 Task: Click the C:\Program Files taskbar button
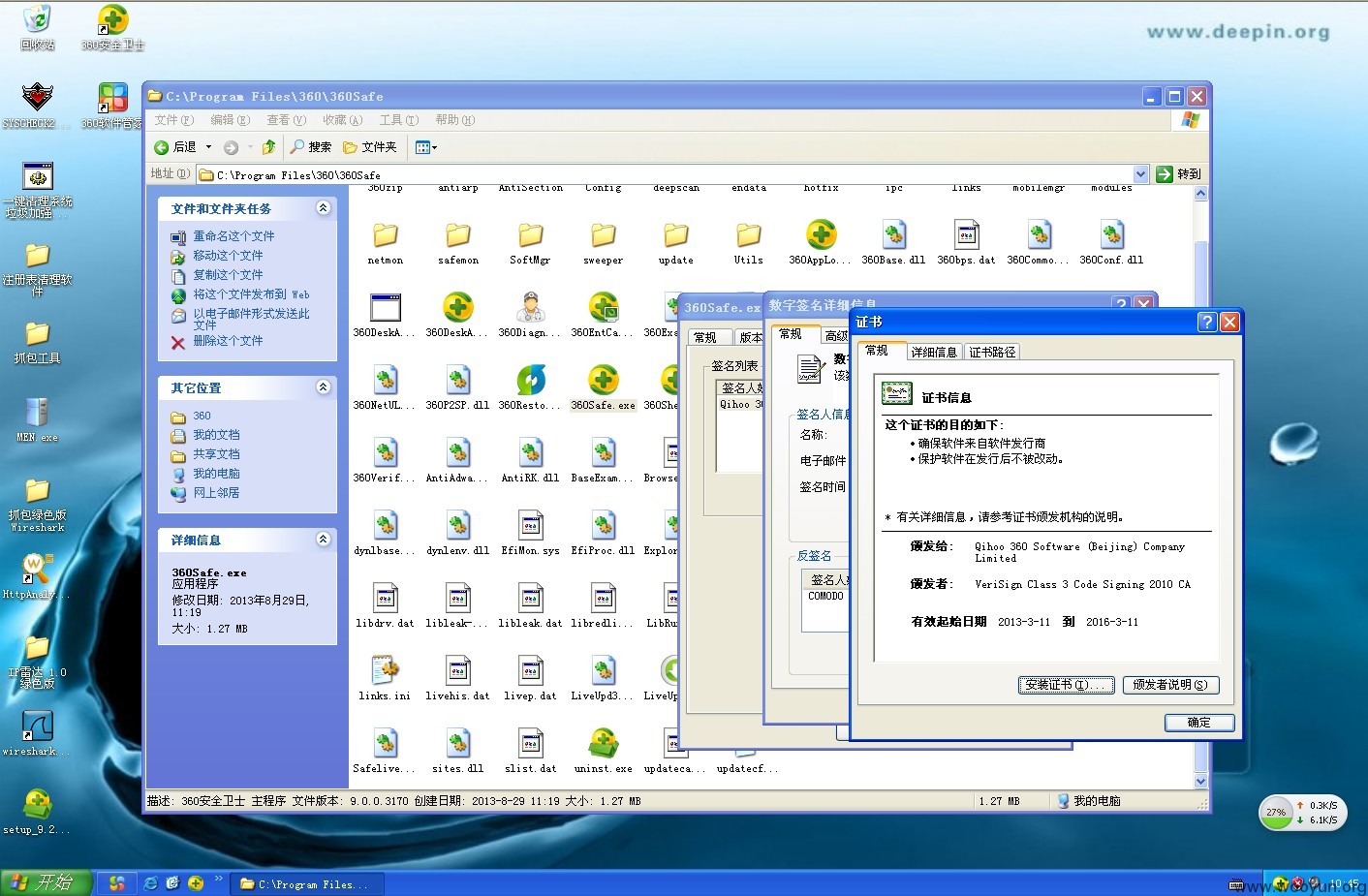pyautogui.click(x=309, y=883)
